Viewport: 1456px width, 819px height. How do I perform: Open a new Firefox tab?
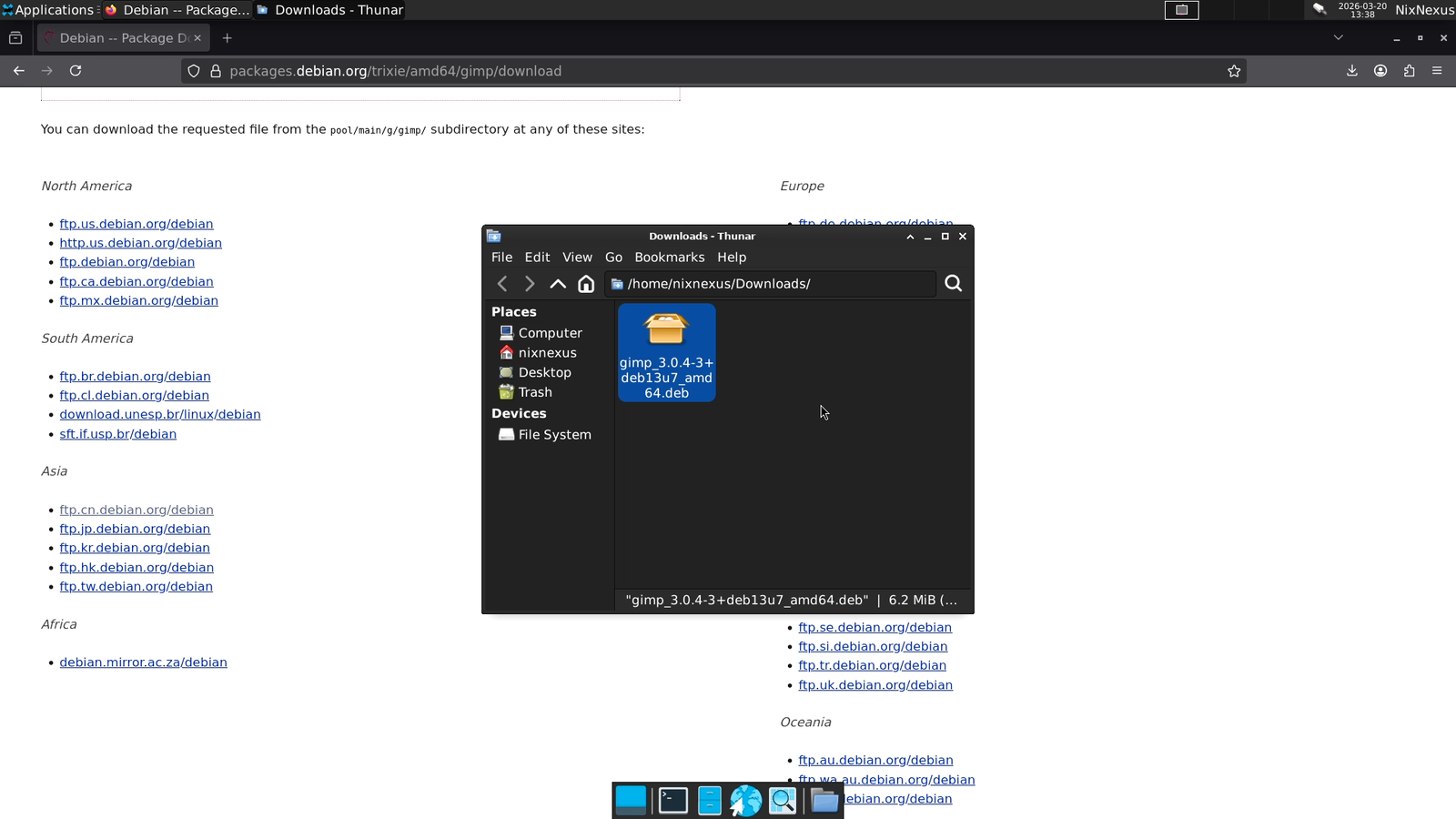(x=227, y=38)
